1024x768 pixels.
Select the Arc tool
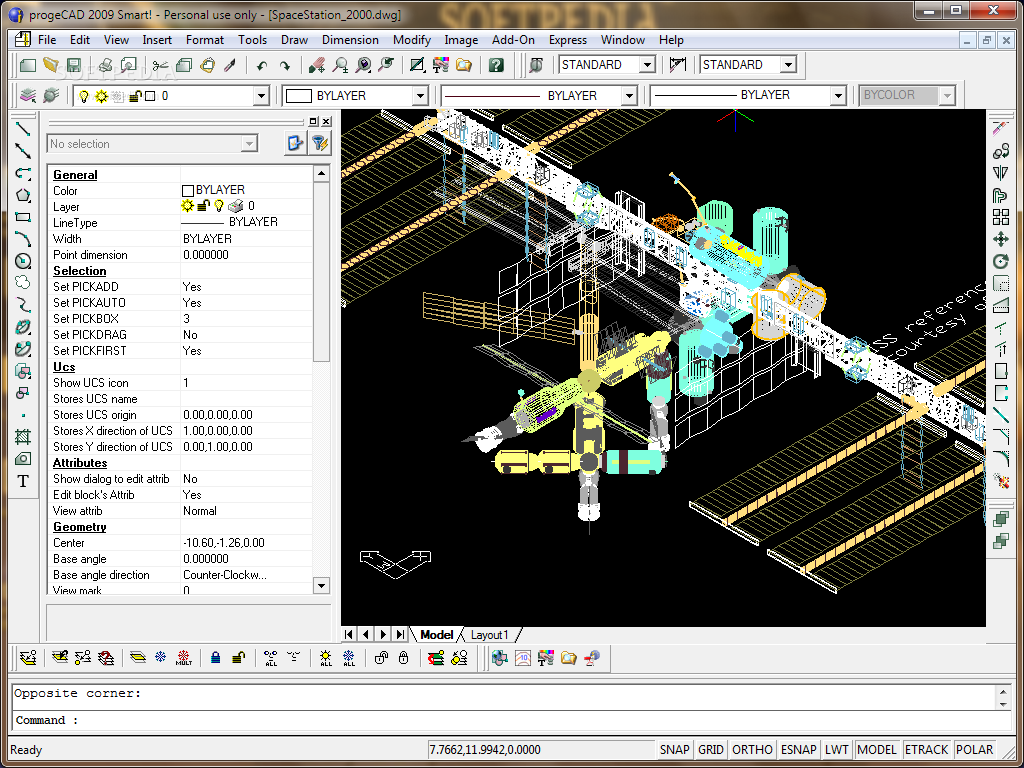[x=23, y=239]
